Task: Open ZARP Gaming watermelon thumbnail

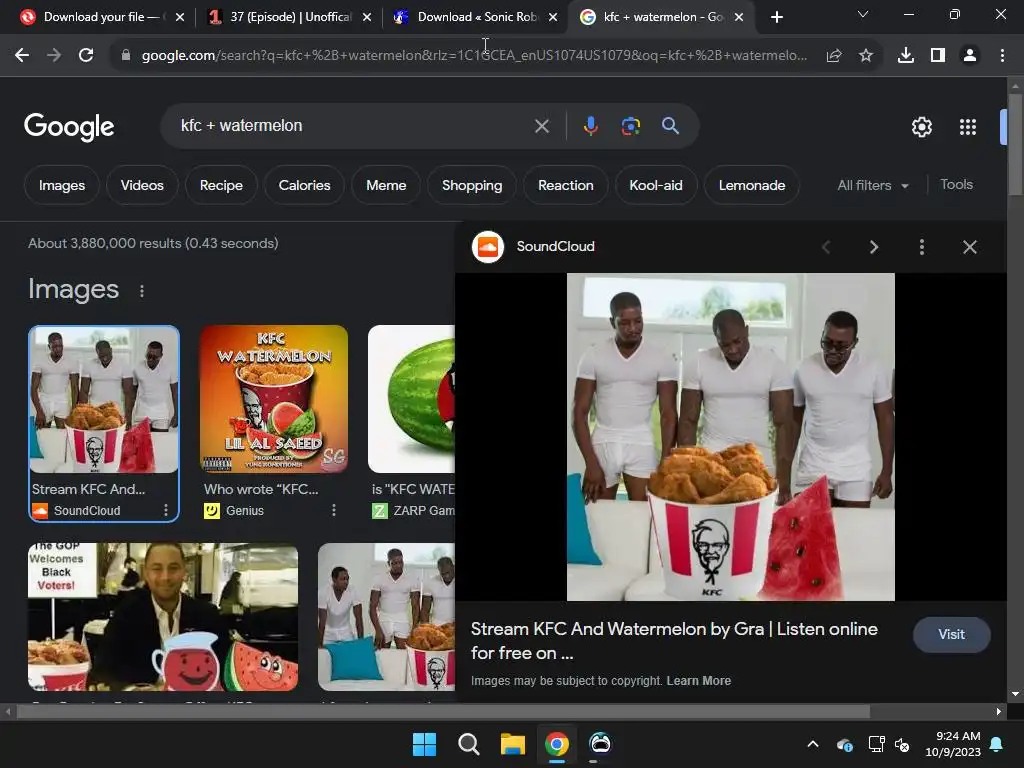Action: point(411,399)
